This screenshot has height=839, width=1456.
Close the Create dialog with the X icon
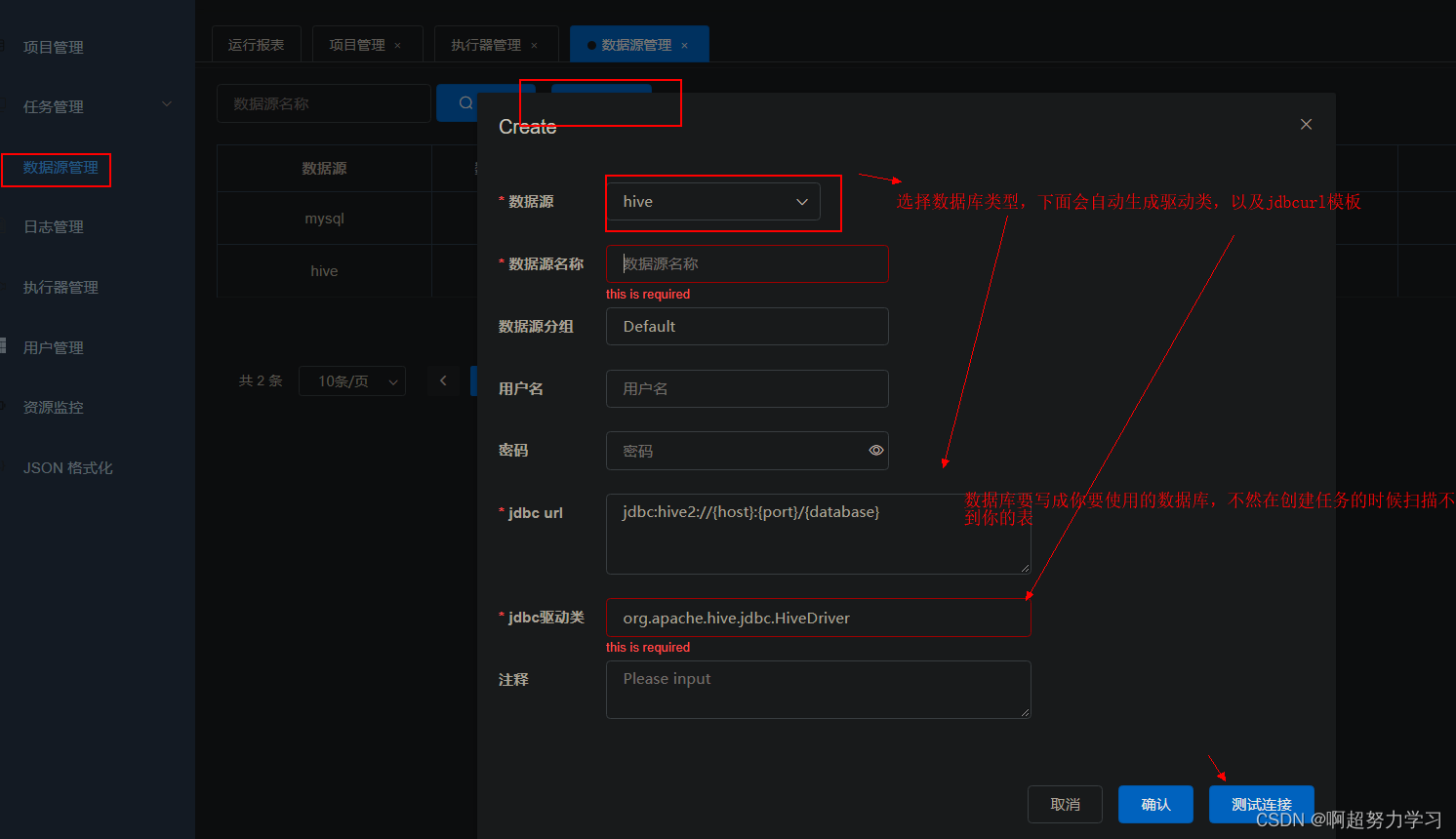[1306, 124]
